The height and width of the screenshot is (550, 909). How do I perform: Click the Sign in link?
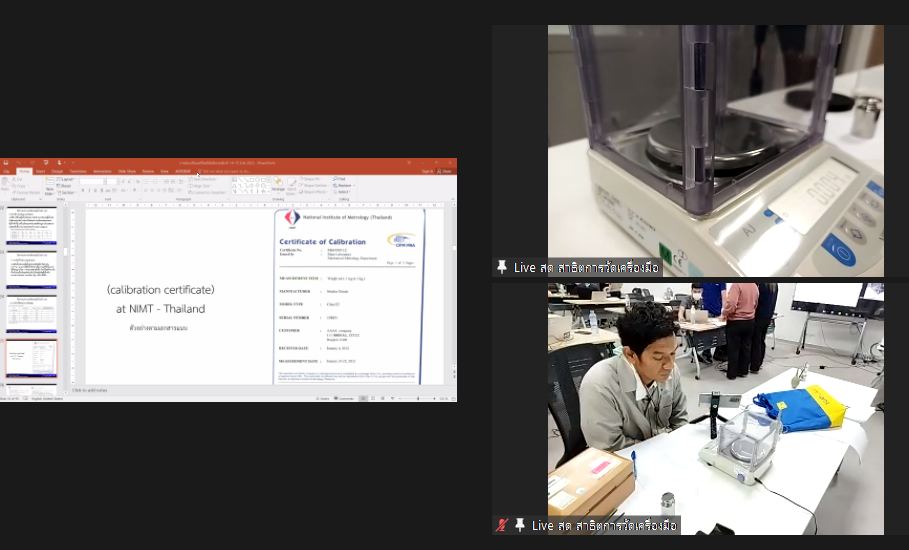pos(427,171)
